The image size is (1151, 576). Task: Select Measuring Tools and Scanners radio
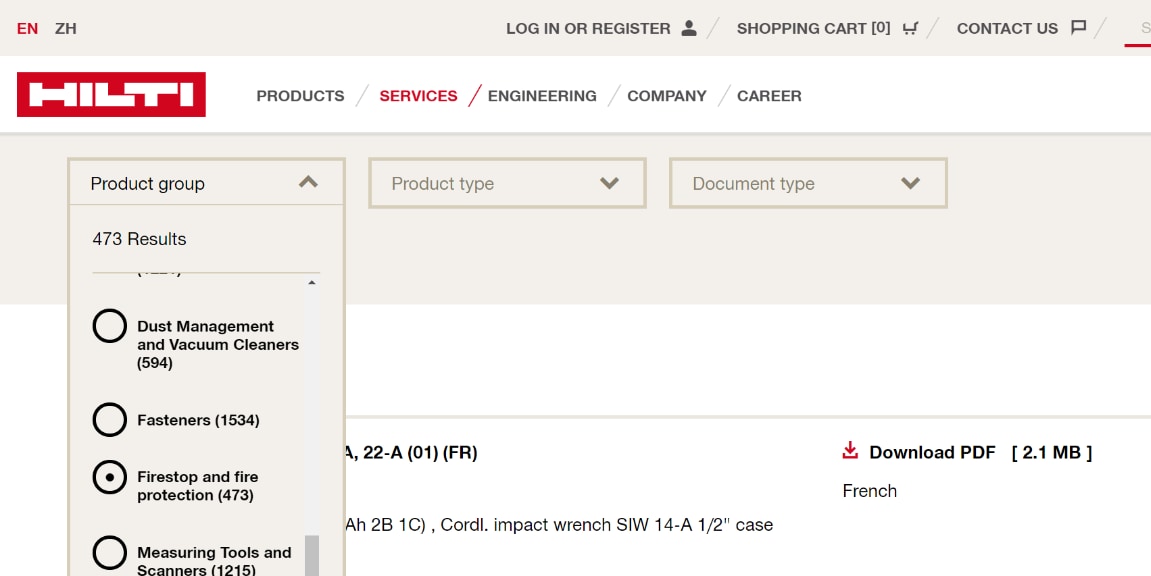pyautogui.click(x=109, y=553)
